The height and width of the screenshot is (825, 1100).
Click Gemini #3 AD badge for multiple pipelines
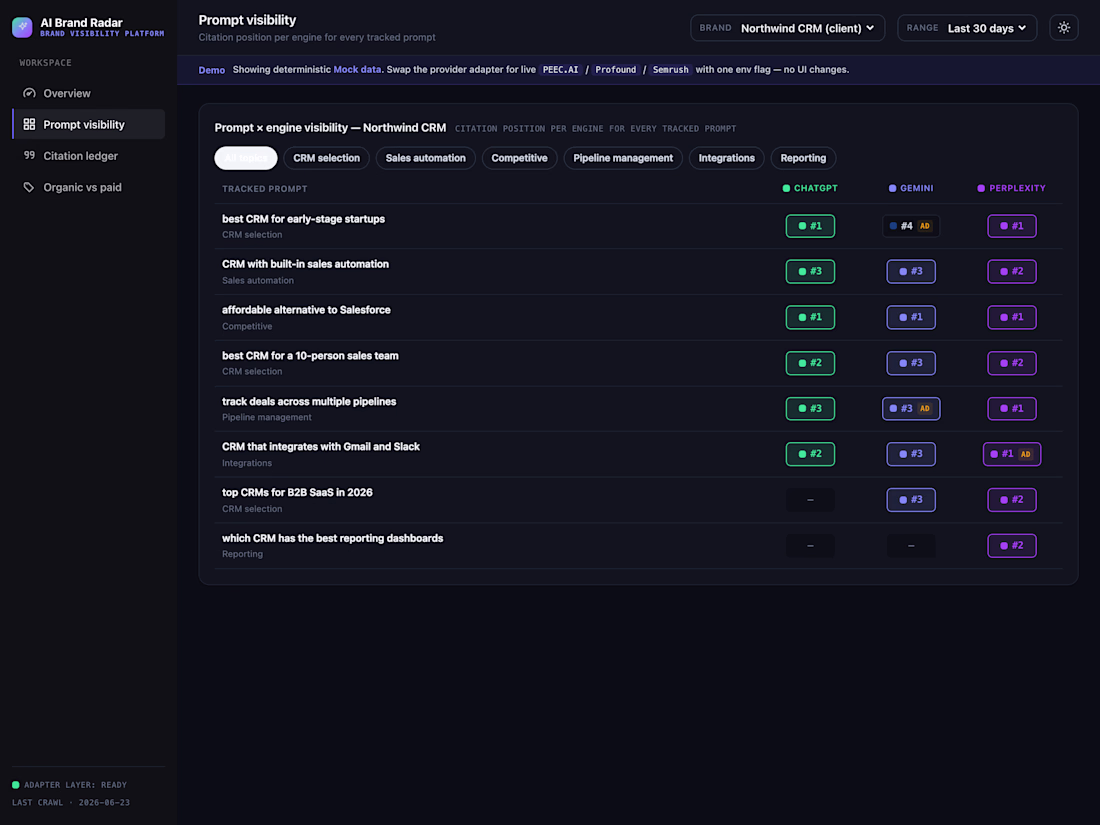pyautogui.click(x=911, y=408)
